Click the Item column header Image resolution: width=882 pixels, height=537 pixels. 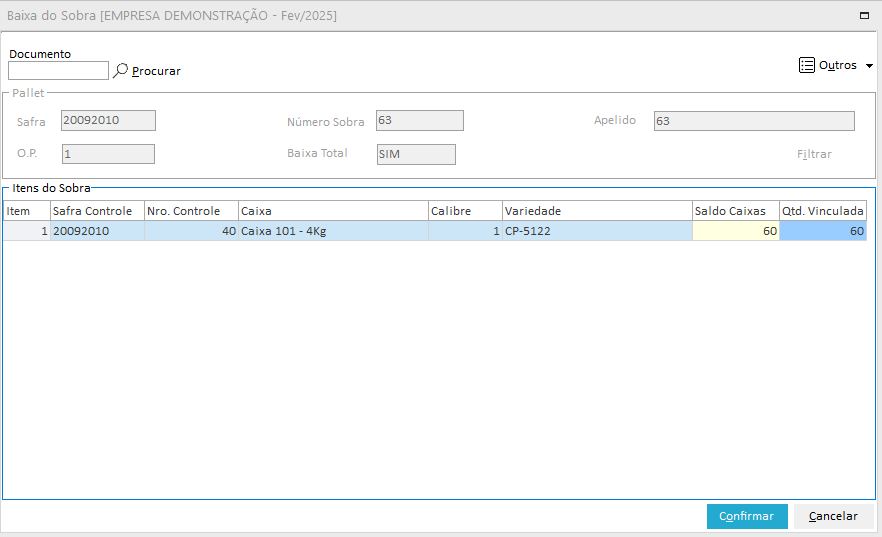(x=27, y=211)
